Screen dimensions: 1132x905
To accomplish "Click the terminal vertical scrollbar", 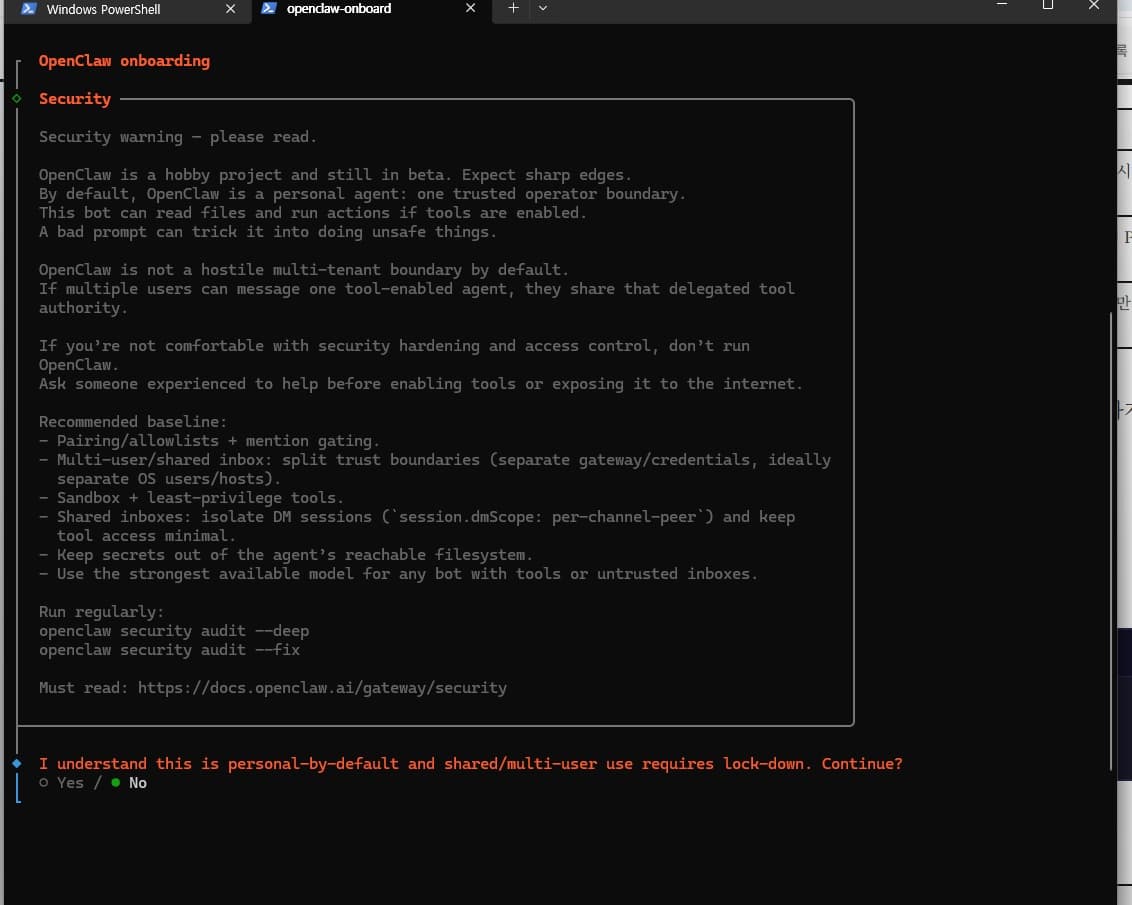I will (x=1111, y=541).
